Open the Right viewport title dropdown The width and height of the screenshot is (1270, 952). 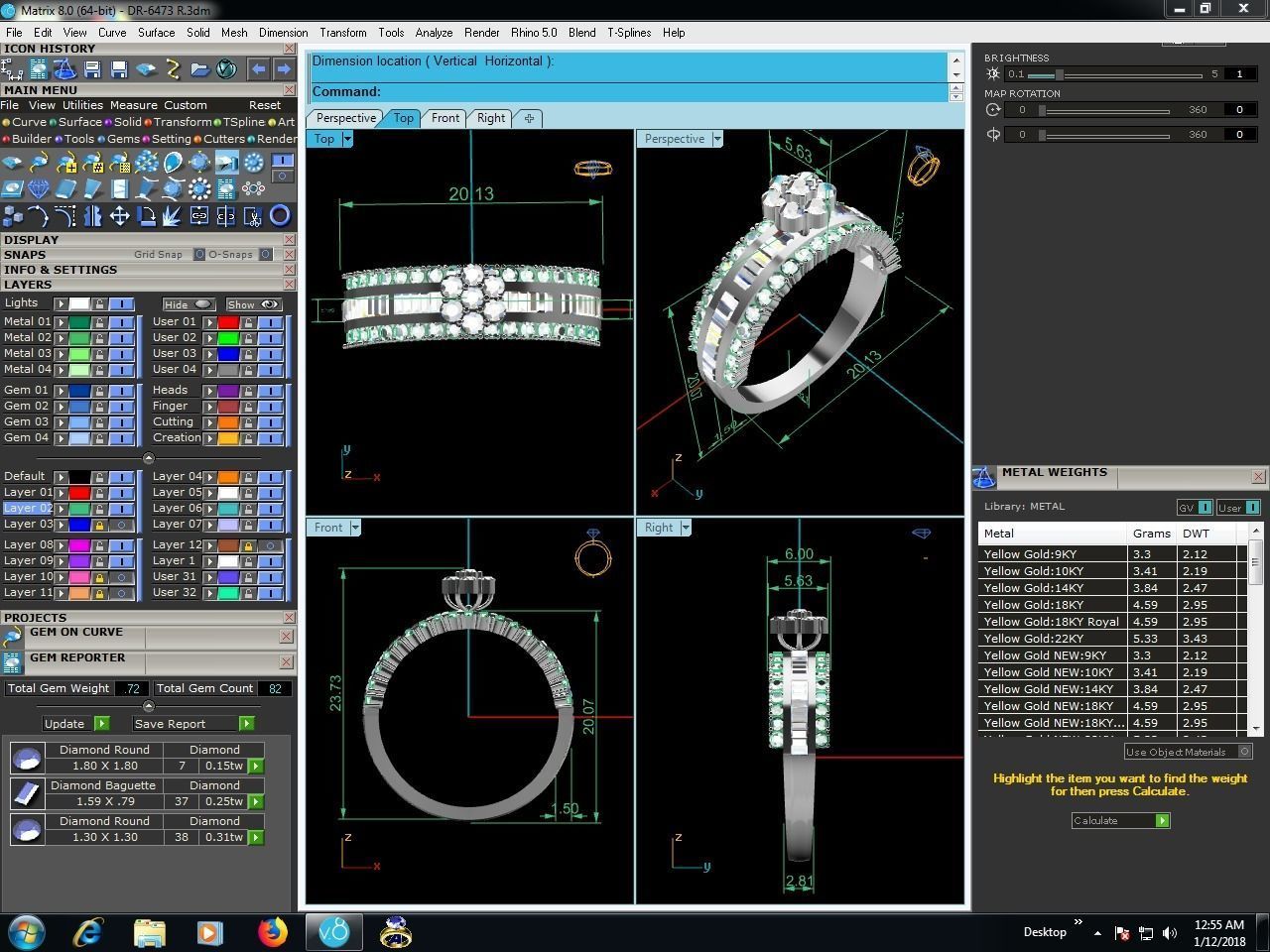(x=686, y=528)
